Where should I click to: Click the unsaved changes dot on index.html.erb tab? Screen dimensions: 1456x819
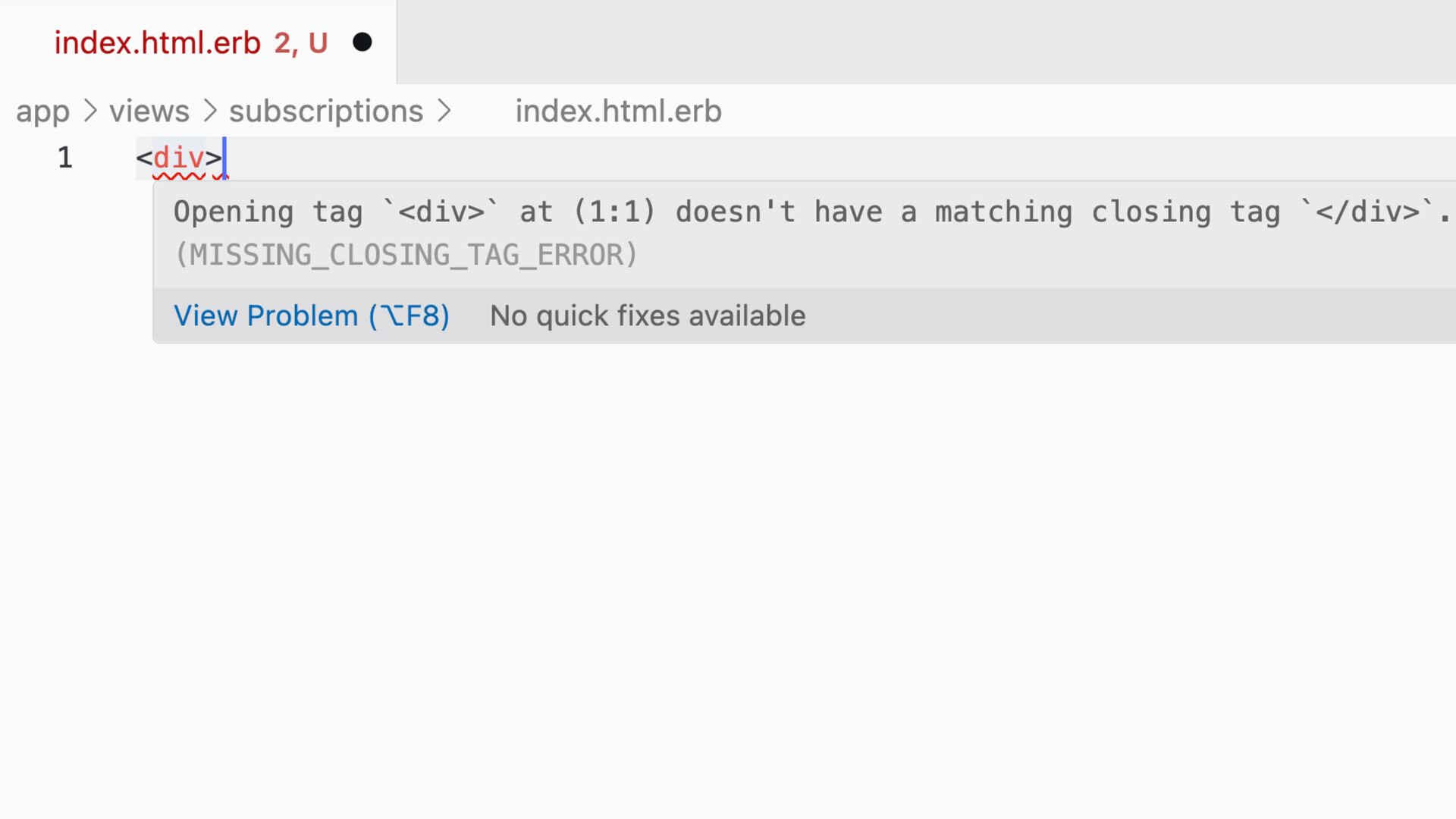click(x=362, y=42)
